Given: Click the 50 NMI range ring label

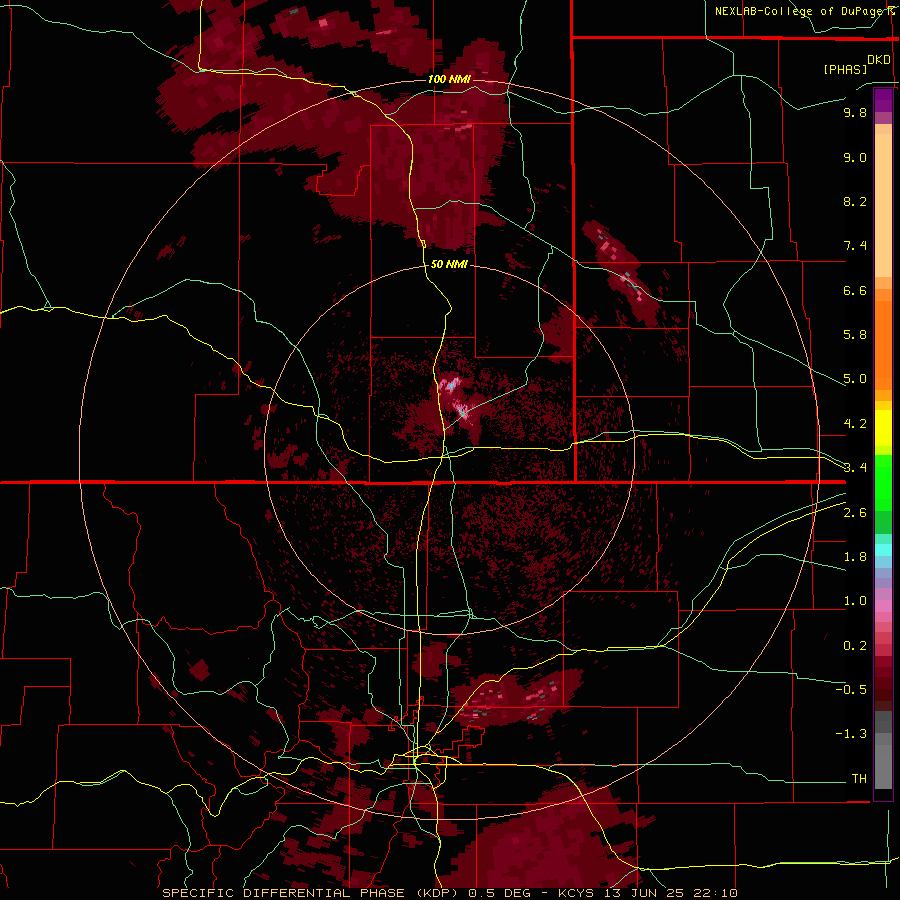Looking at the screenshot, I should tap(449, 265).
